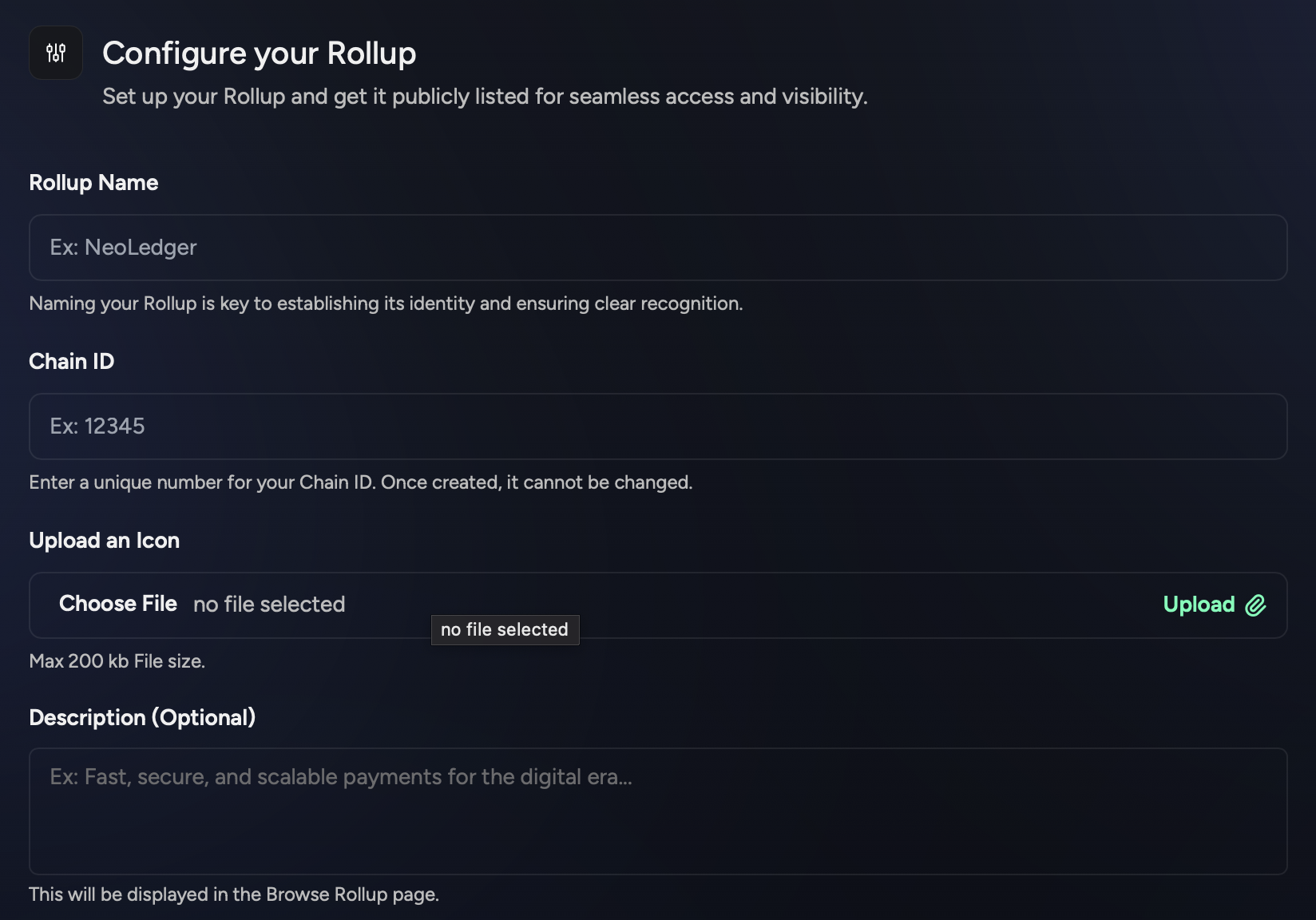The height and width of the screenshot is (920, 1316).
Task: Click the Chain ID uniqueness hint text
Action: pyautogui.click(x=361, y=482)
